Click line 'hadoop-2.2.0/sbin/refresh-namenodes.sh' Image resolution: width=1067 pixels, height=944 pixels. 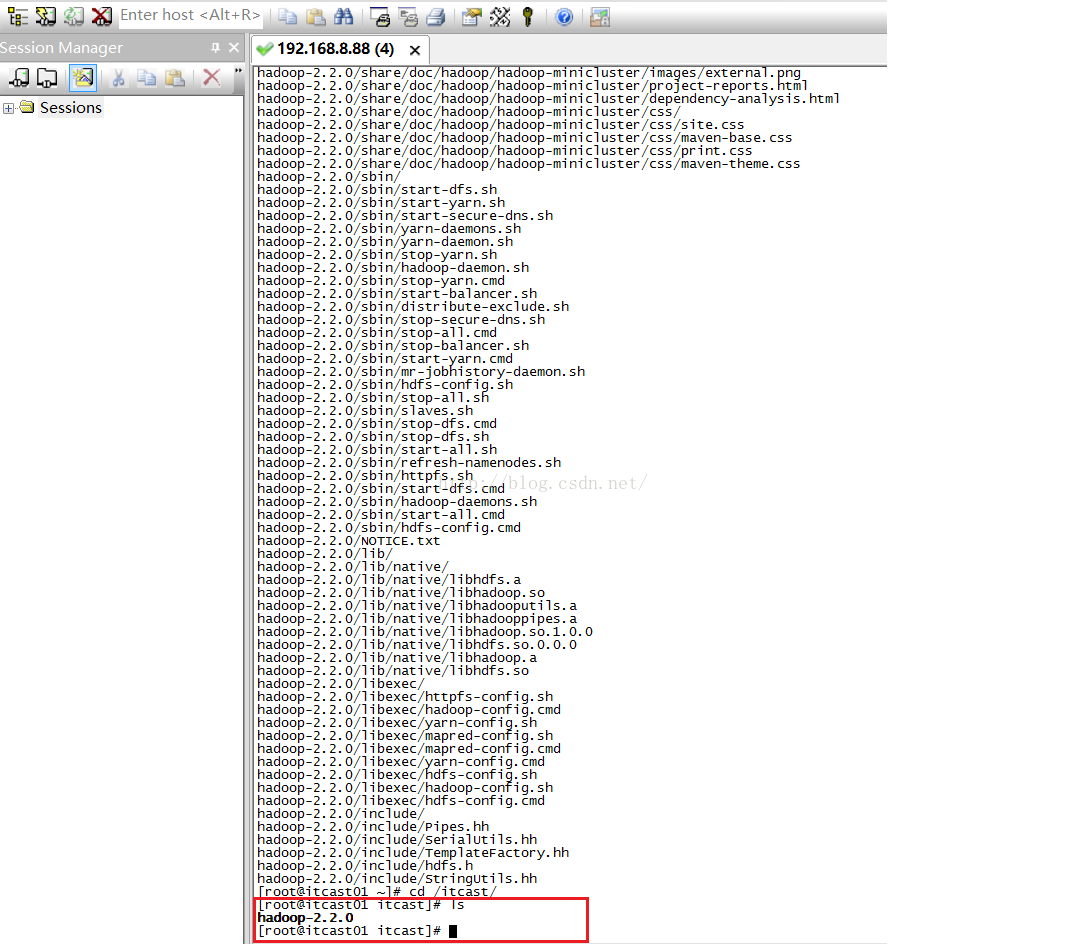point(409,462)
